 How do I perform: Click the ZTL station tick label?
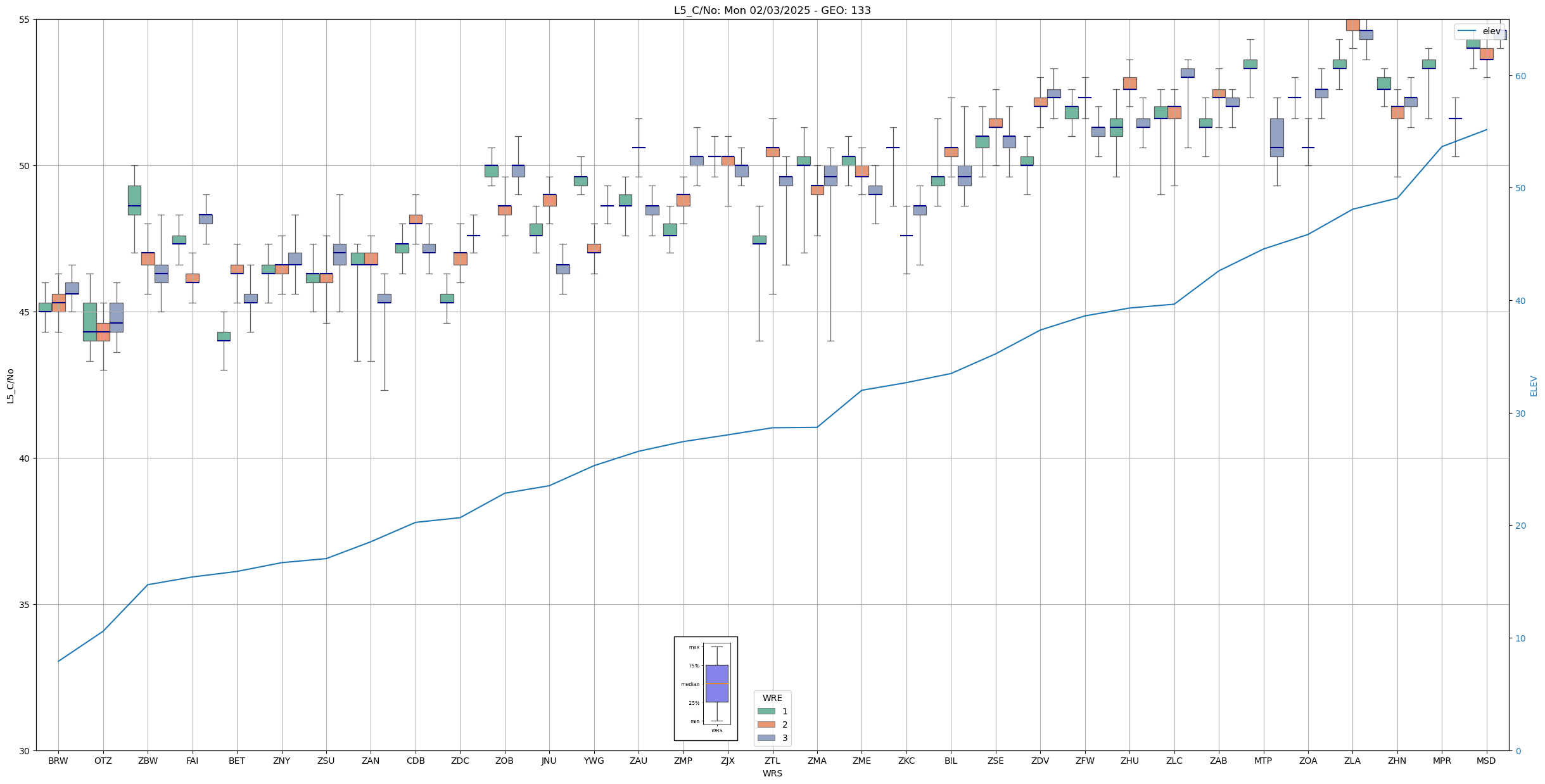772,761
